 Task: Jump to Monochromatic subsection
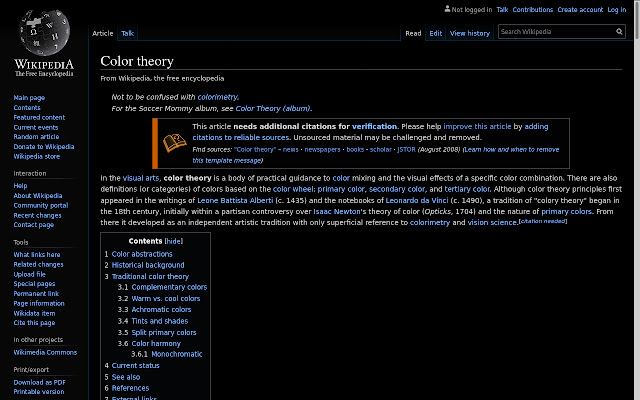(177, 354)
